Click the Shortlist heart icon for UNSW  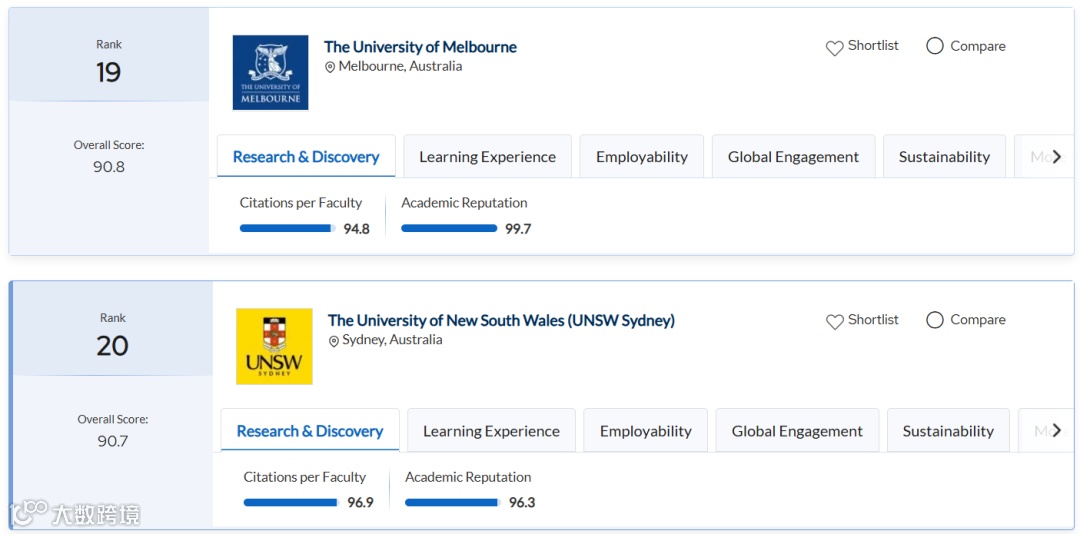(834, 322)
